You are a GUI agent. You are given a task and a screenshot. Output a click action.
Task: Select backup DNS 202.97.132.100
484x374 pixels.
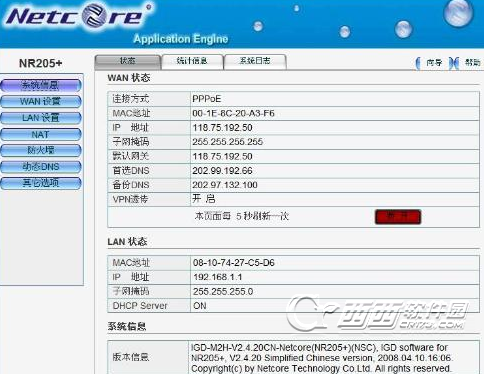(225, 185)
